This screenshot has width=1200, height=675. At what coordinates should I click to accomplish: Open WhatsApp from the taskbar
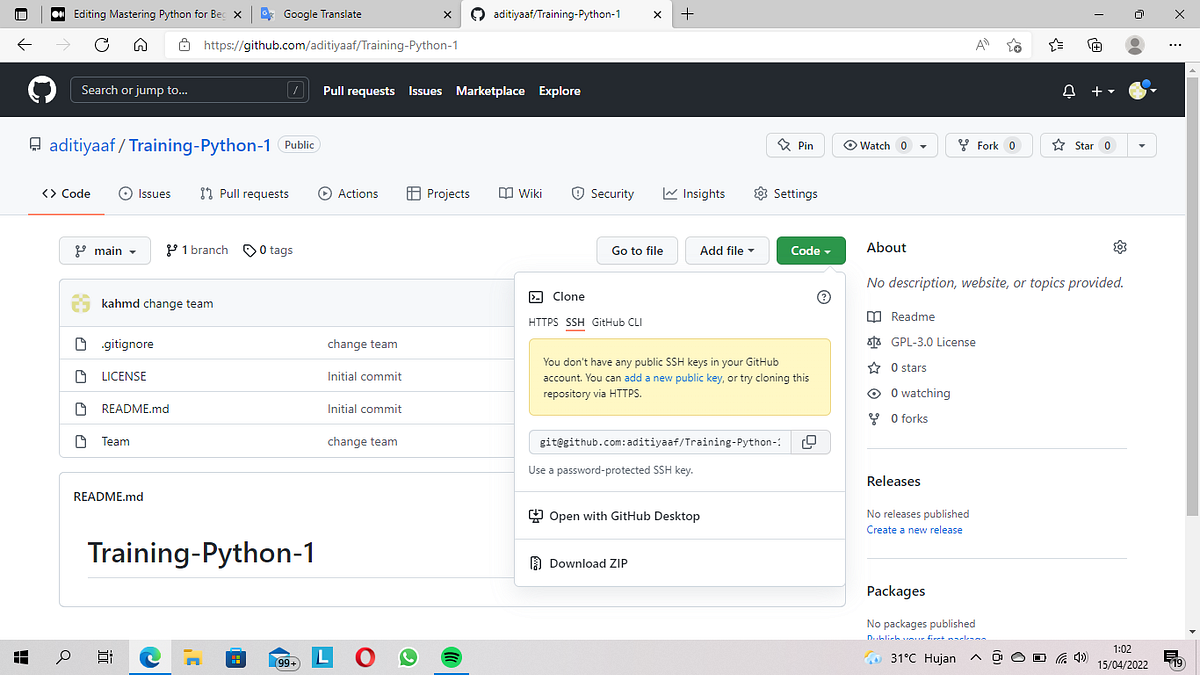click(x=408, y=657)
